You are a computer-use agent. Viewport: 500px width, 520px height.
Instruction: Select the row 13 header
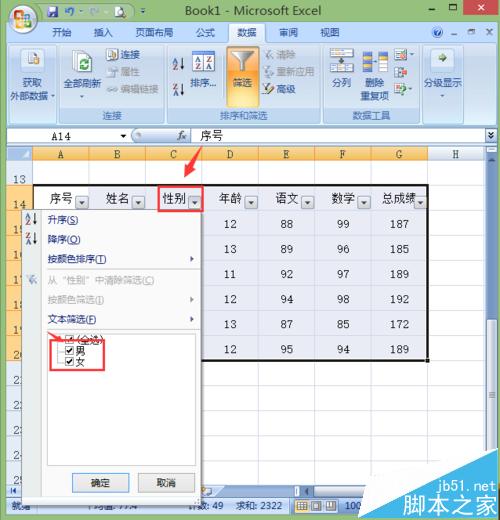click(x=20, y=173)
